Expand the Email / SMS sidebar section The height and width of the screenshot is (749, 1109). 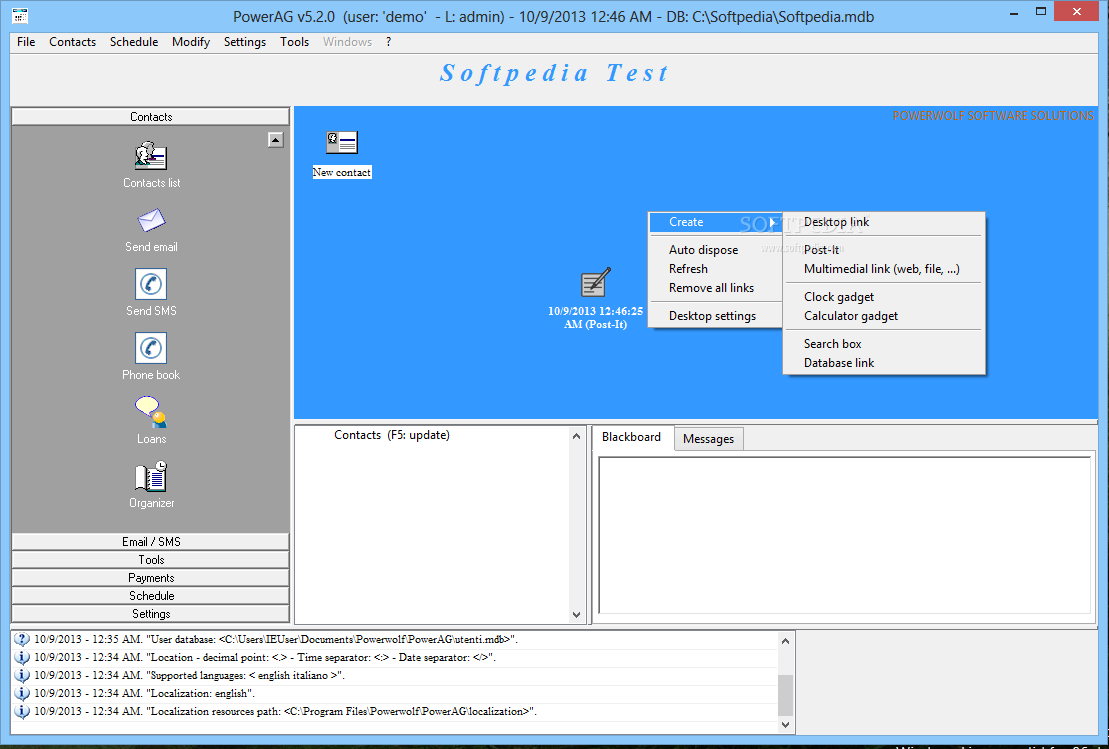pyautogui.click(x=151, y=542)
